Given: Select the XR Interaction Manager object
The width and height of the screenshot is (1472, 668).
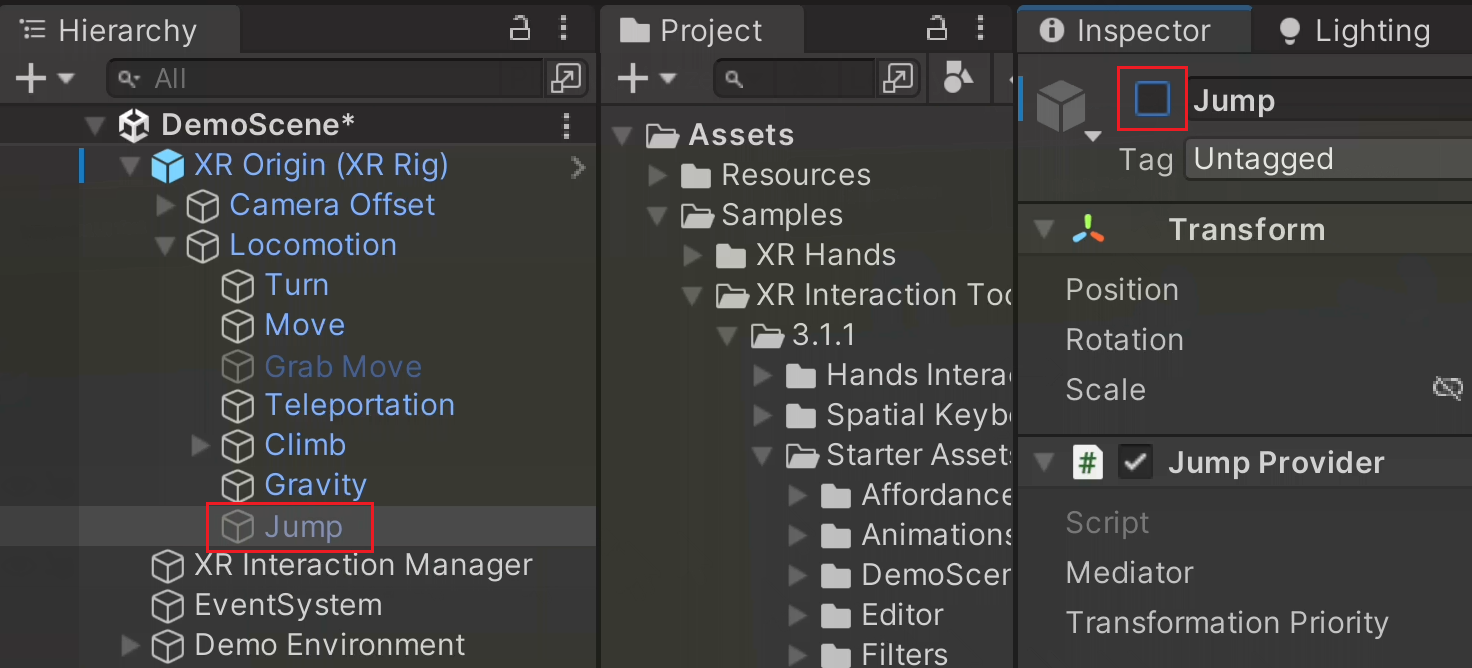Looking at the screenshot, I should [x=362, y=565].
